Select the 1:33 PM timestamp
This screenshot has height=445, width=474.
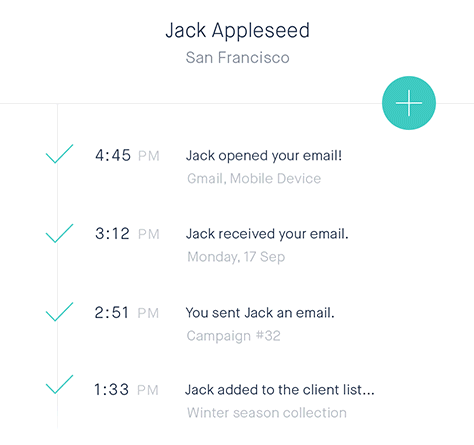pos(126,390)
